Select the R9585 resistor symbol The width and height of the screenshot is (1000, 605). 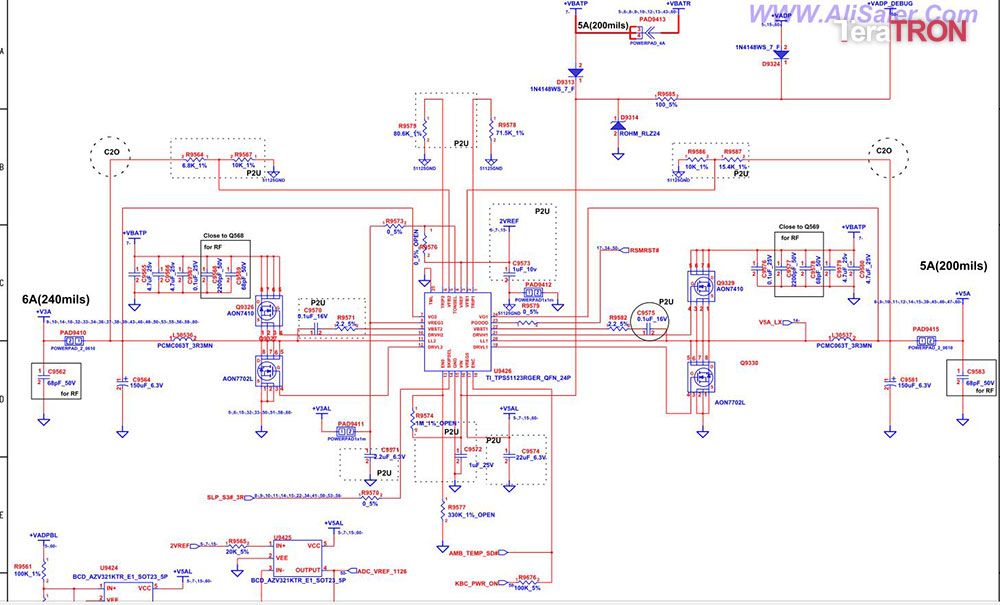click(666, 99)
